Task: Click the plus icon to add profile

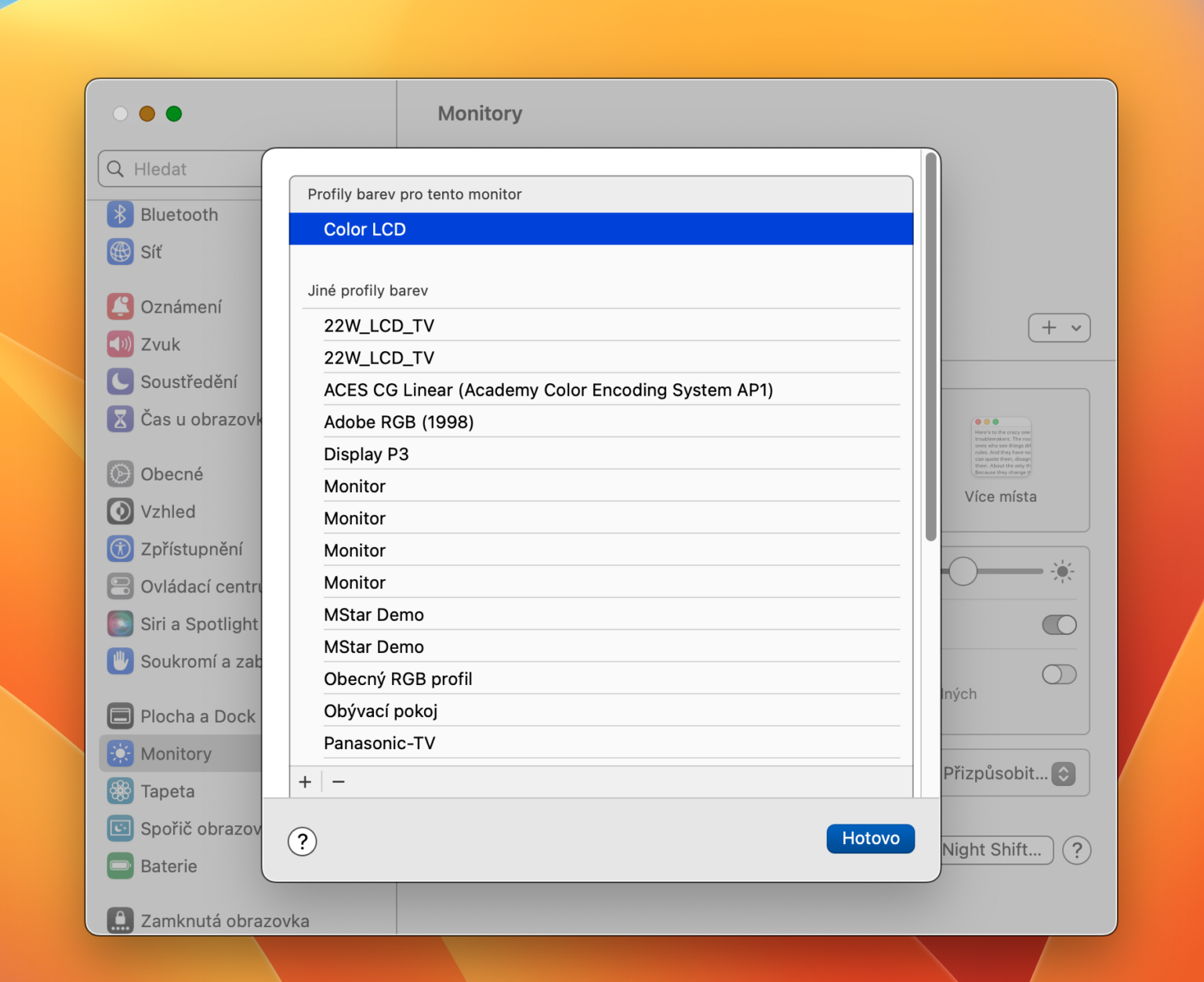Action: (306, 781)
